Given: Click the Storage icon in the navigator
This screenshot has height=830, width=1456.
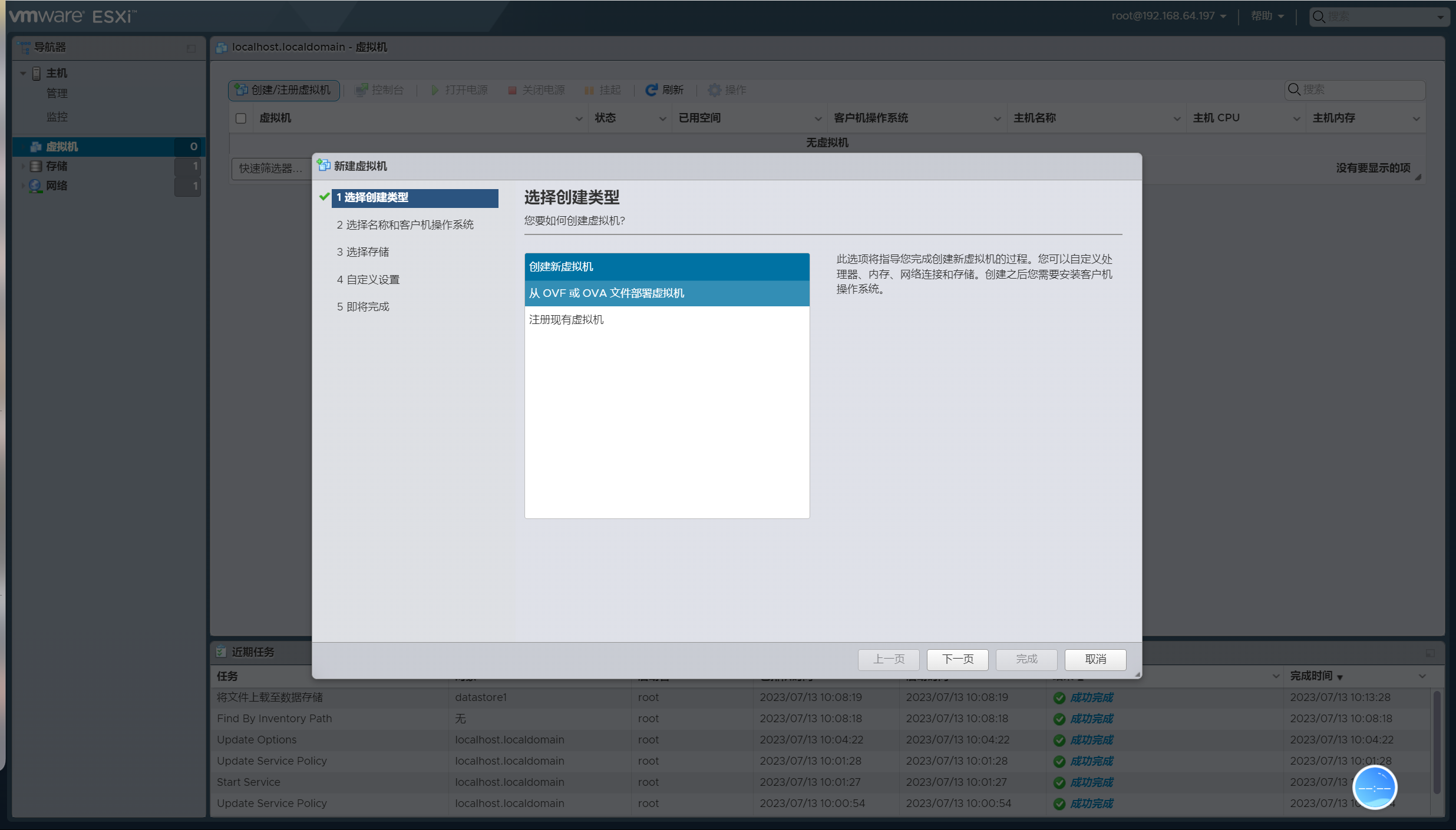Looking at the screenshot, I should point(36,166).
